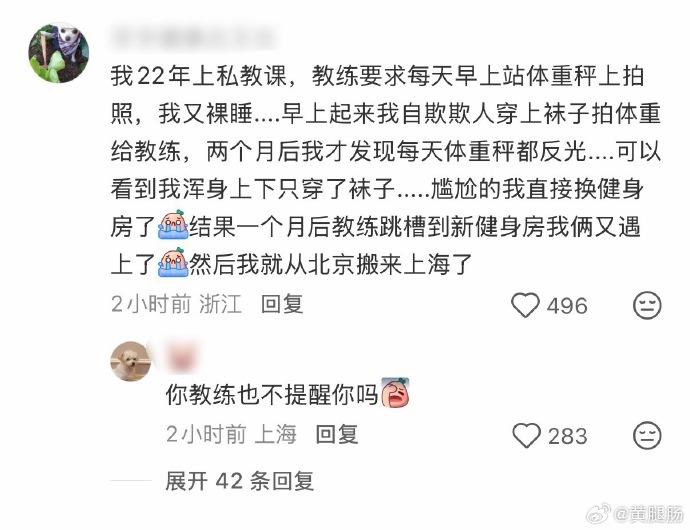Like the reply with 283 likes
This screenshot has height=530, width=690.
pos(527,436)
